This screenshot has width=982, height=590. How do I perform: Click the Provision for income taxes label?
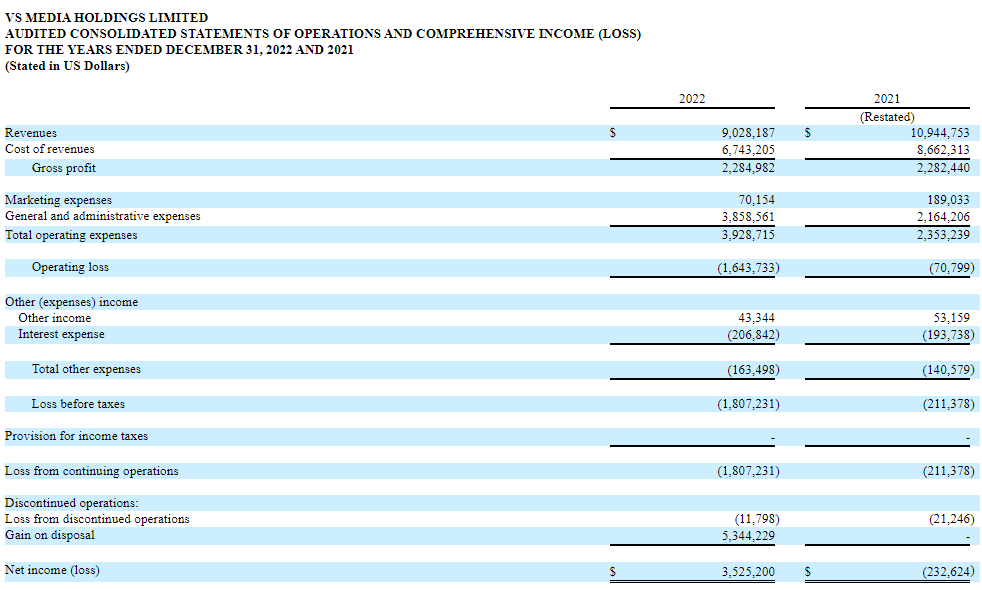(76, 436)
